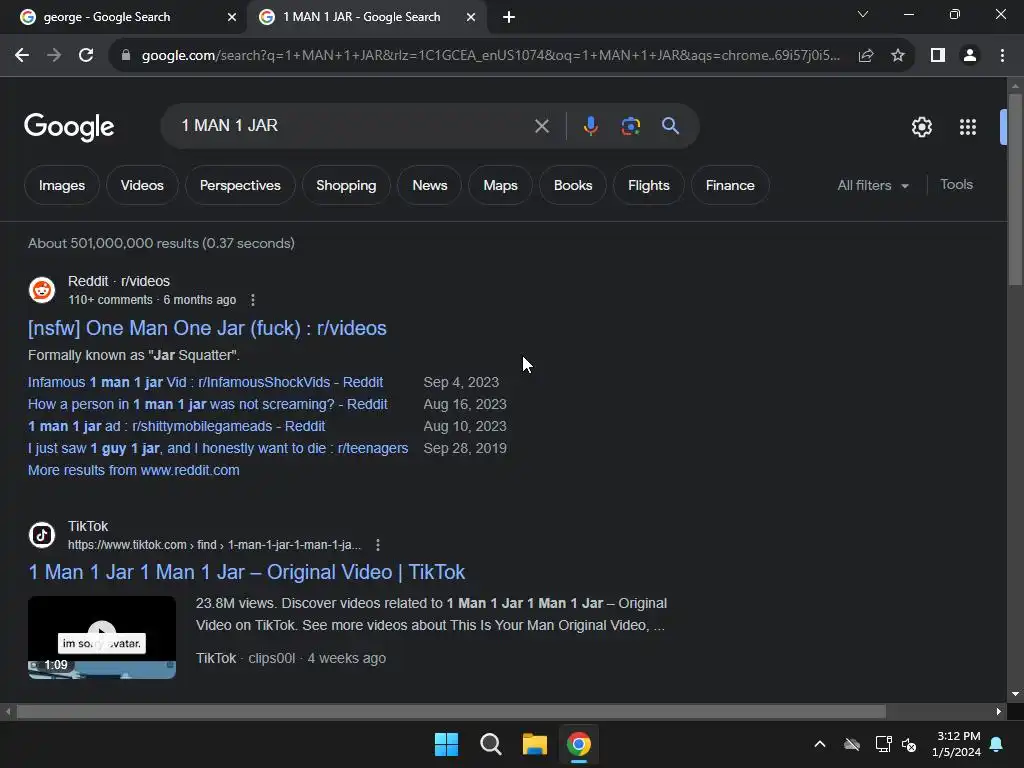
Task: Select the Flights filter chip
Action: click(648, 185)
